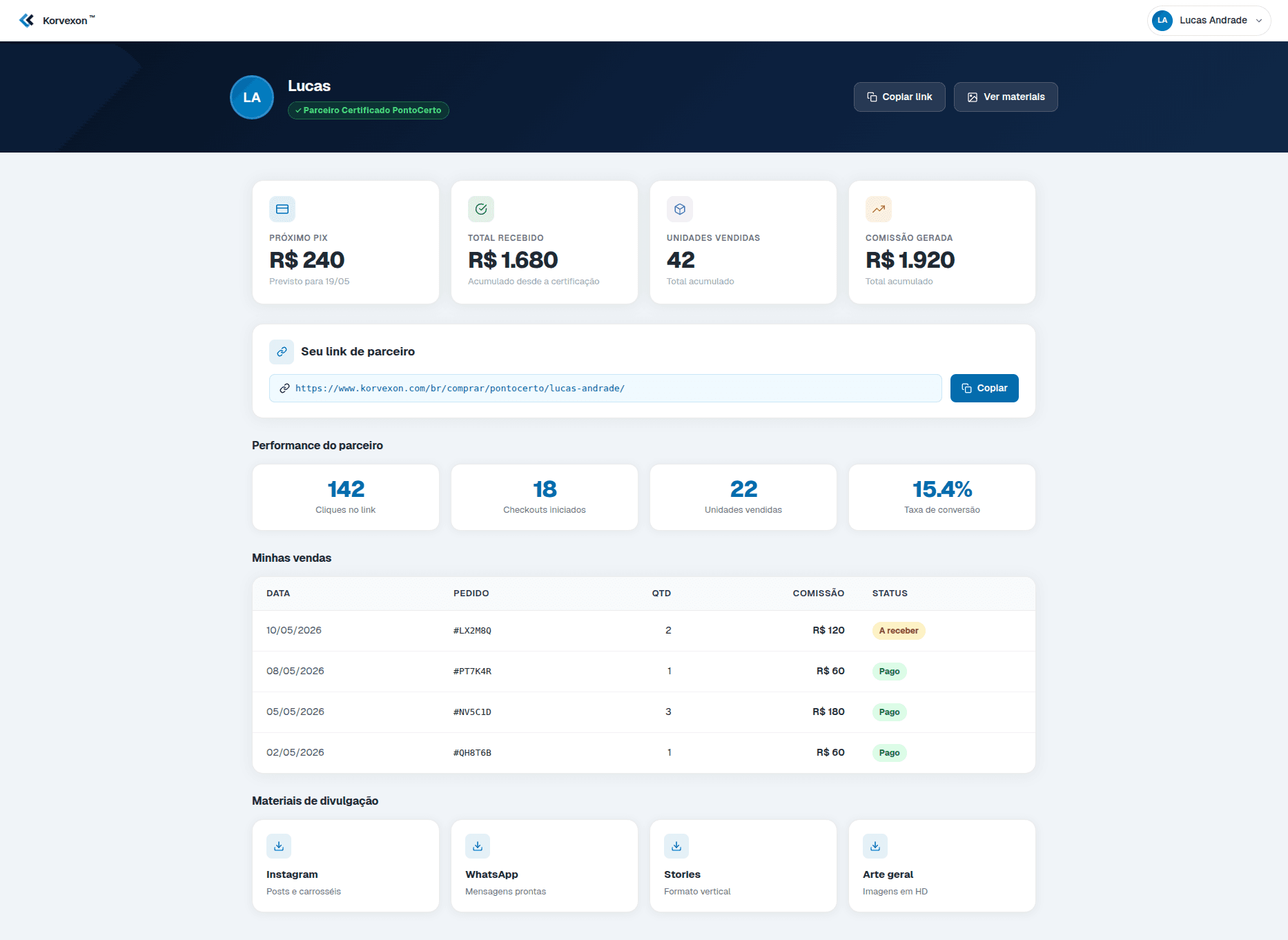Image resolution: width=1288 pixels, height=940 pixels.
Task: Click the 15.4% Taxa de conversão card
Action: [x=942, y=497]
